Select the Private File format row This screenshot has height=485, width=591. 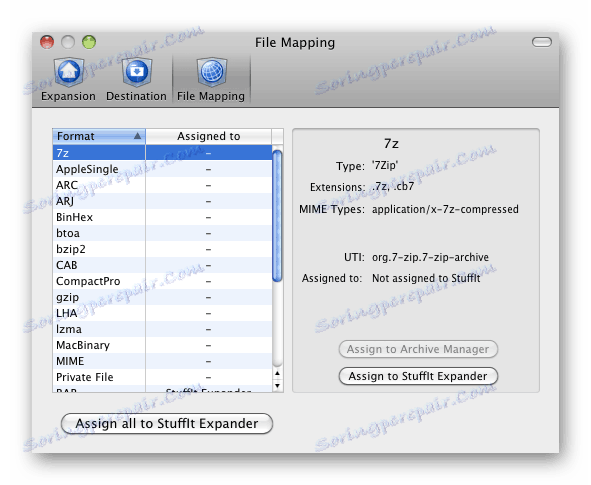click(x=162, y=377)
